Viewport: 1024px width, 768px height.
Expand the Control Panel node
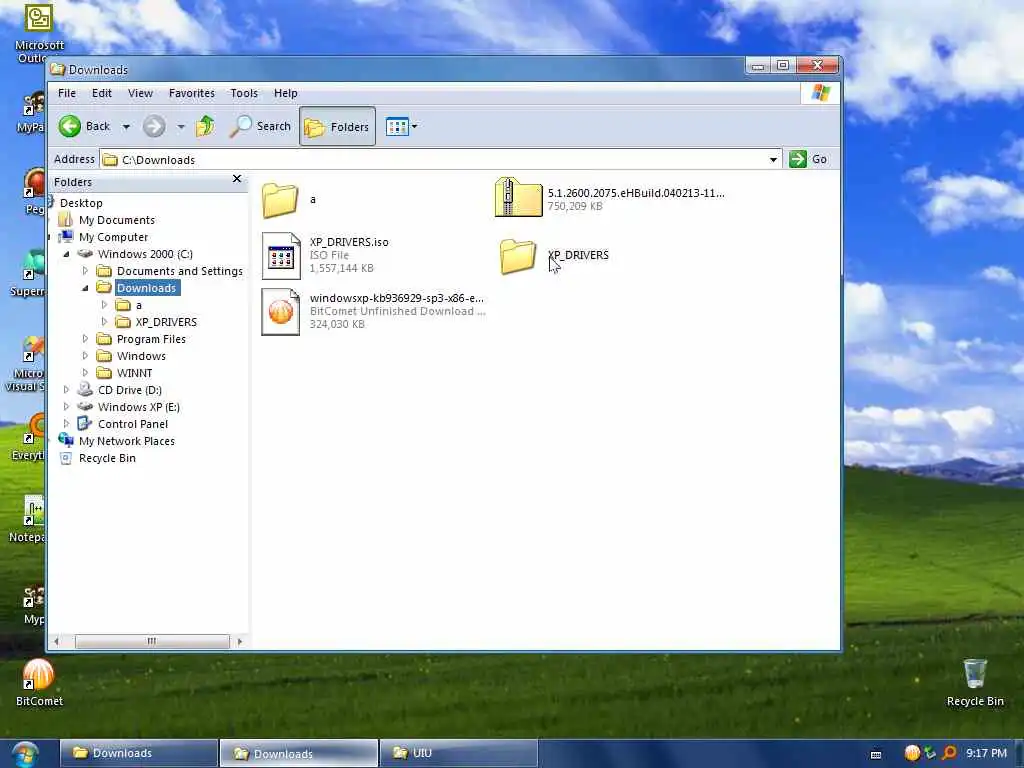(66, 423)
